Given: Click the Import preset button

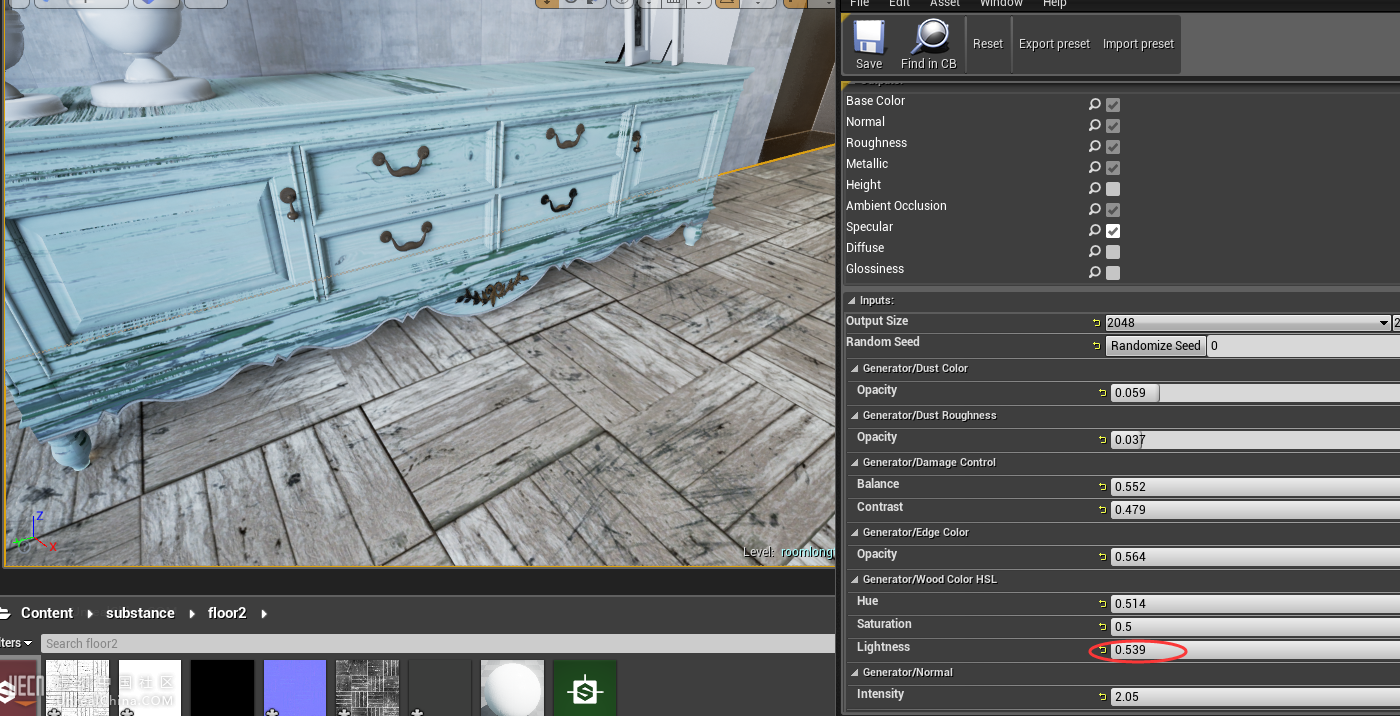Looking at the screenshot, I should click(x=1138, y=44).
